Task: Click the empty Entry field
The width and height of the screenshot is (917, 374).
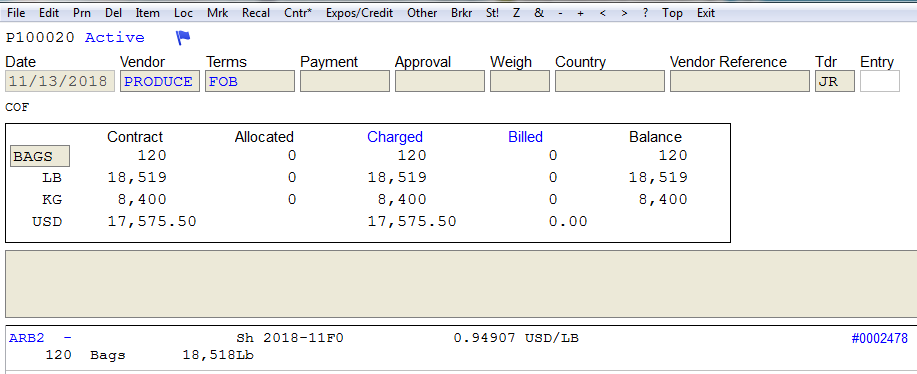Action: 880,81
